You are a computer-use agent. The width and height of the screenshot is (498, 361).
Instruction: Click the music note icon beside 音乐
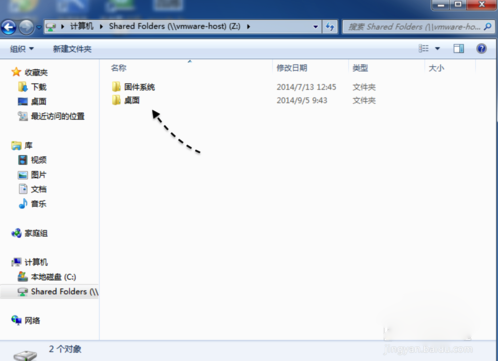23,203
